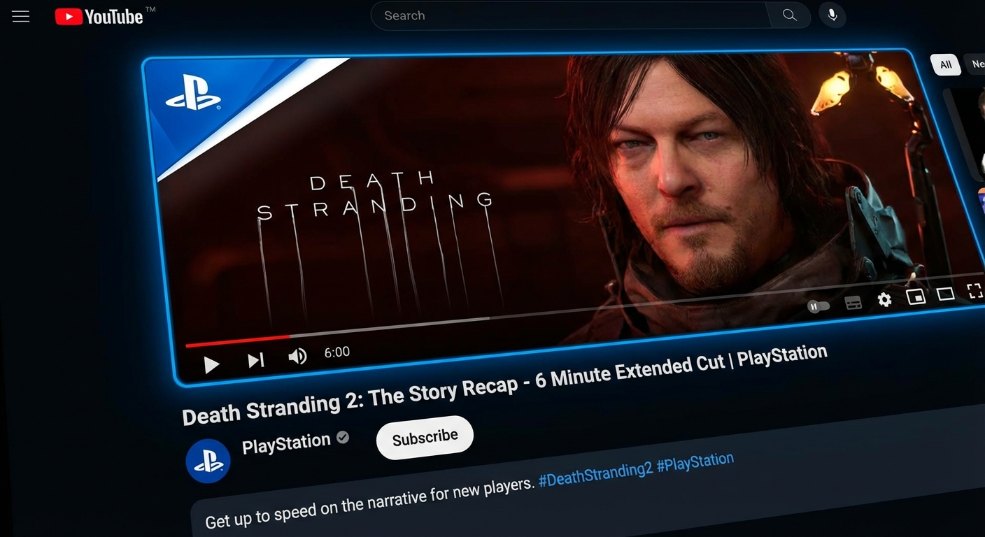Start voice search with microphone icon

pyautogui.click(x=832, y=15)
